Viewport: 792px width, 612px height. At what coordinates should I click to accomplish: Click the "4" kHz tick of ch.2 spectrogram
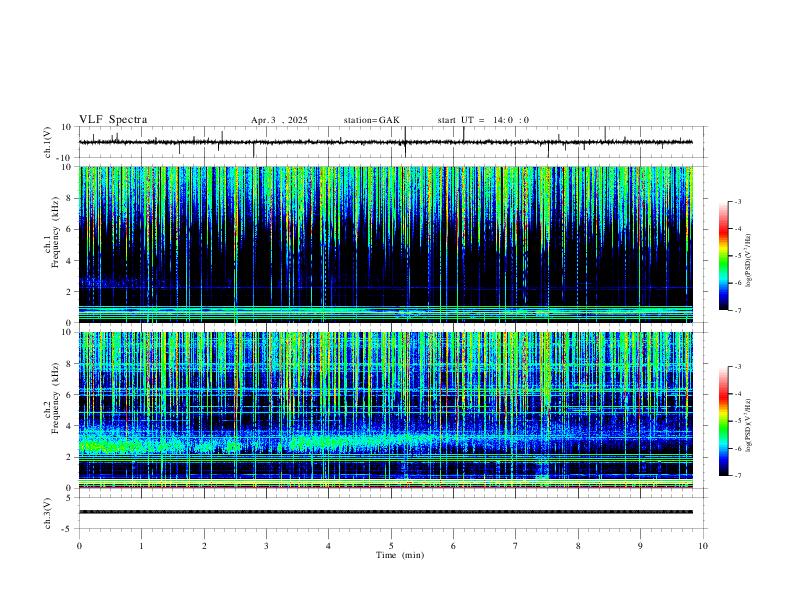69,426
